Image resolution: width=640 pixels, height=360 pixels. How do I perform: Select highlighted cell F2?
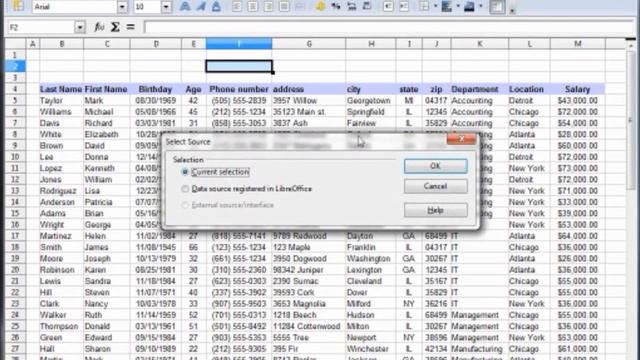239,66
